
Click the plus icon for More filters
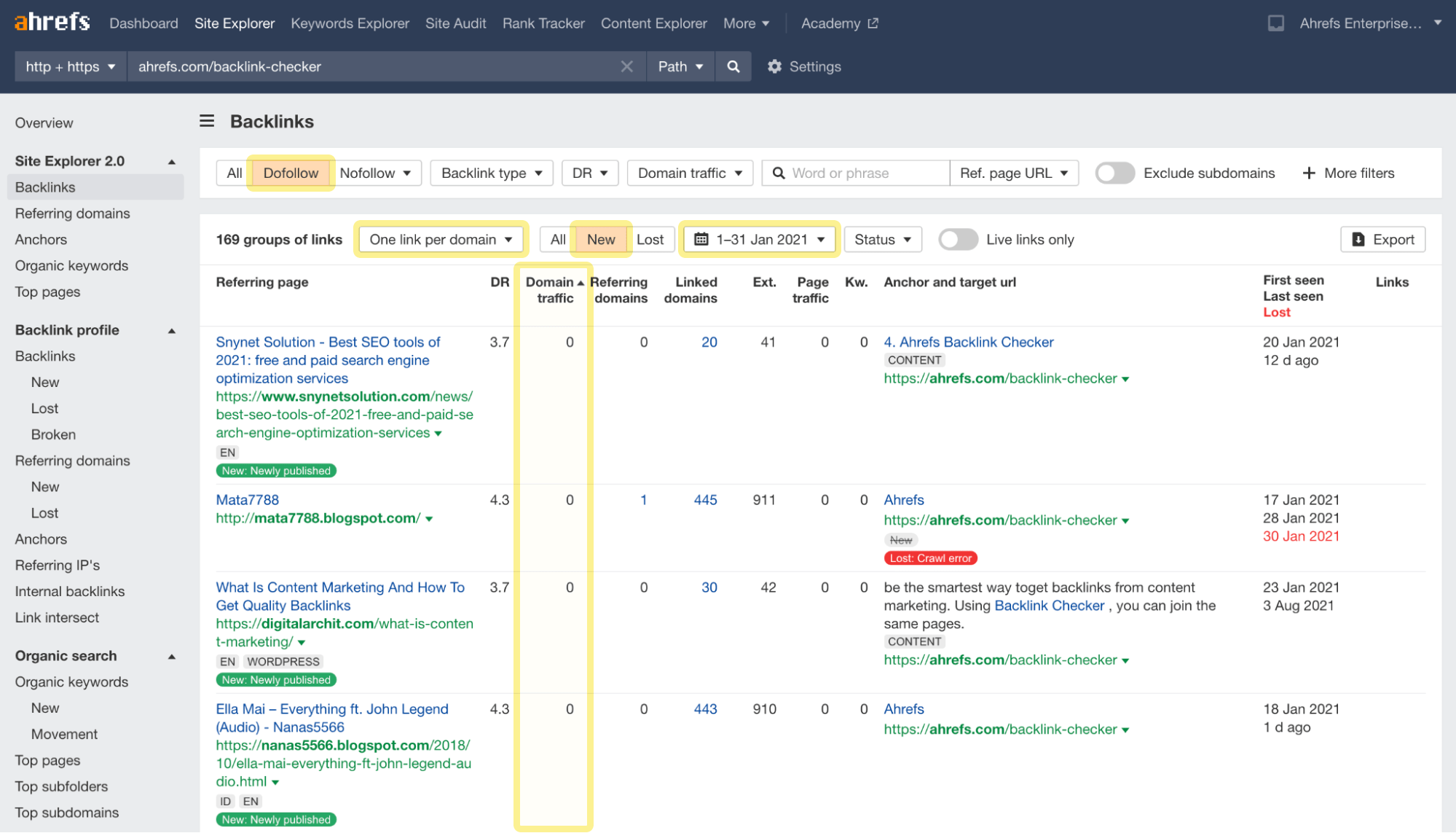1309,173
